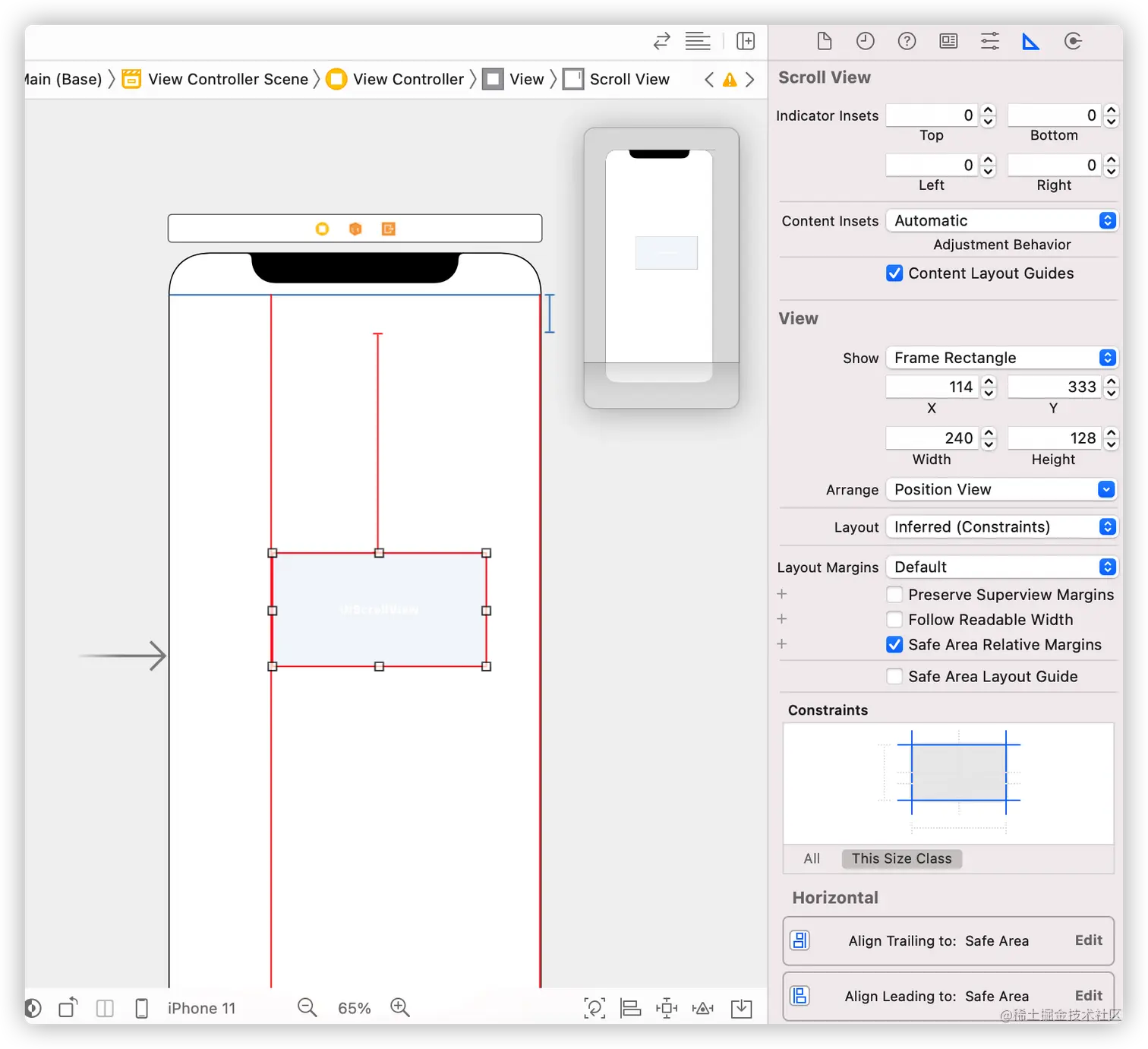The image size is (1148, 1049).
Task: Open Show Frame Rectangle dropdown
Action: coord(1001,358)
